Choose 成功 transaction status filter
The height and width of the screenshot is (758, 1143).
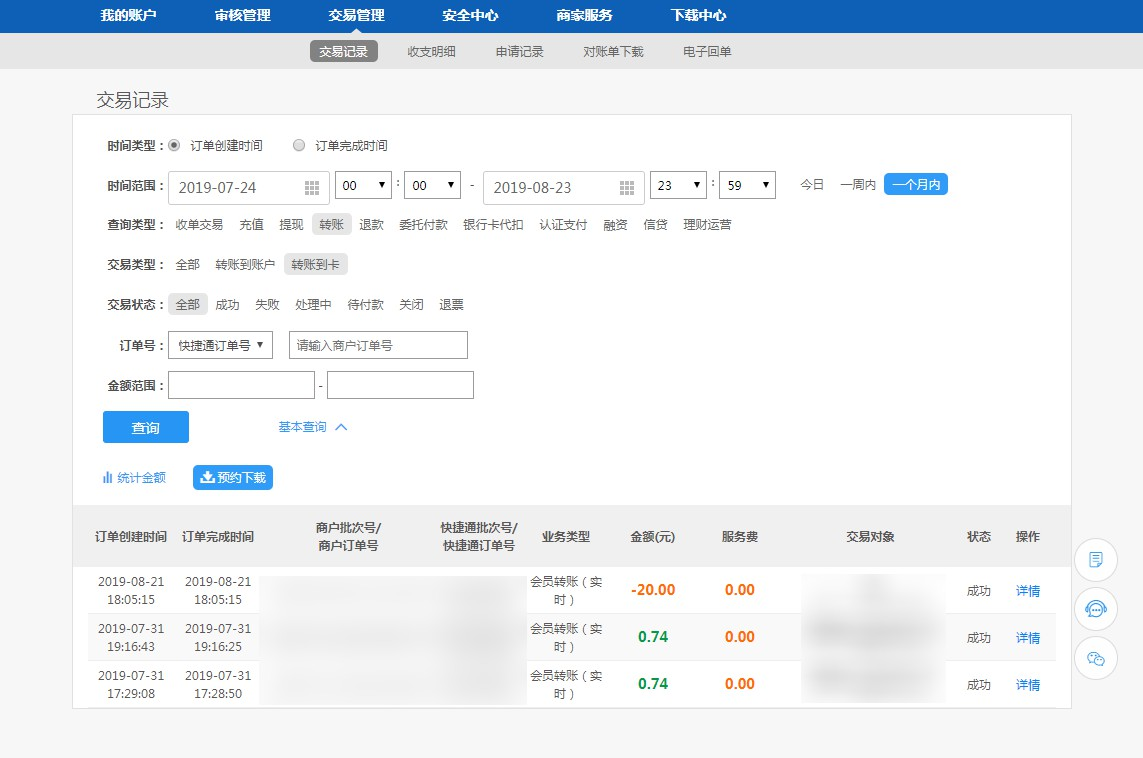tap(227, 305)
